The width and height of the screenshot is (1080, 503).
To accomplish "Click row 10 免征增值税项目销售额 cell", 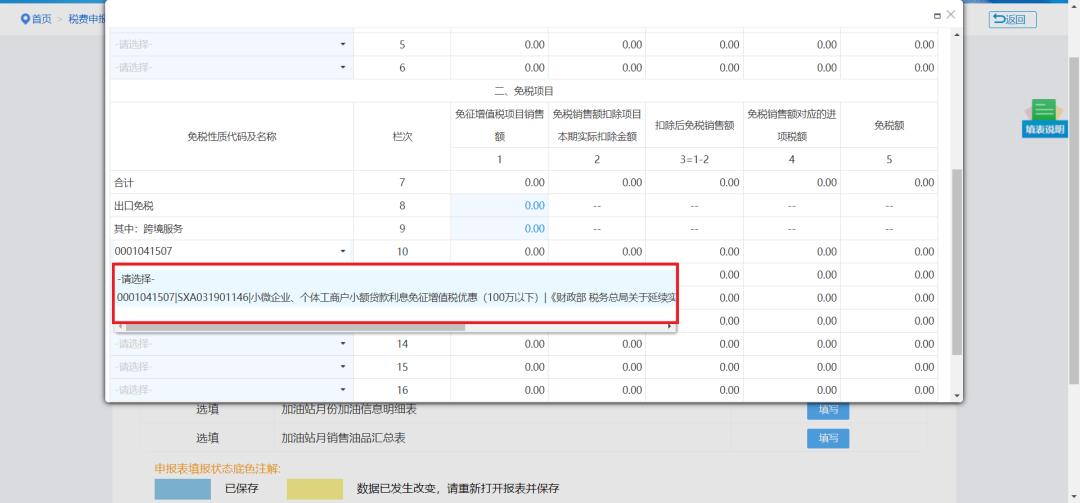I will pyautogui.click(x=499, y=252).
